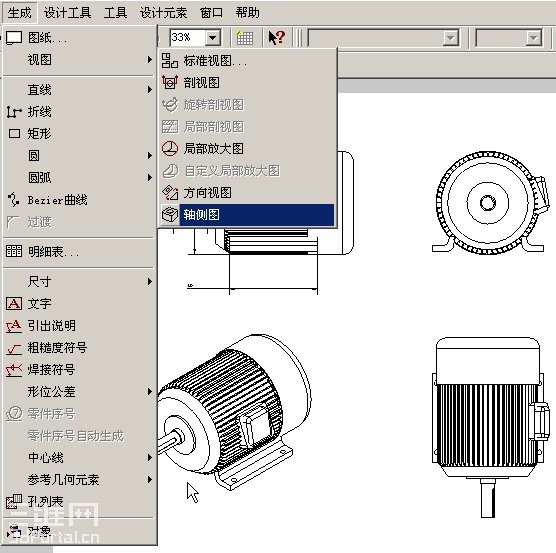Click the drawing sheet icon beside 图纸
Screen dimensions: 556x553
tap(14, 37)
